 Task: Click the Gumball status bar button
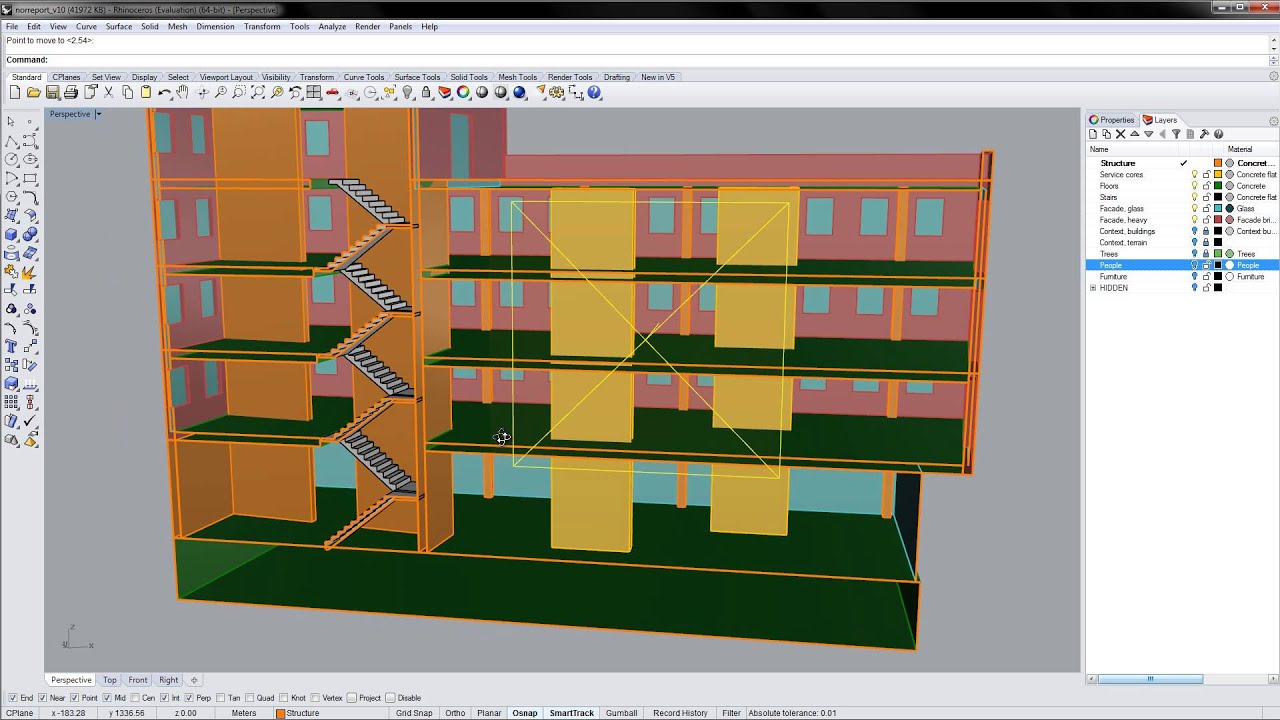click(x=621, y=713)
